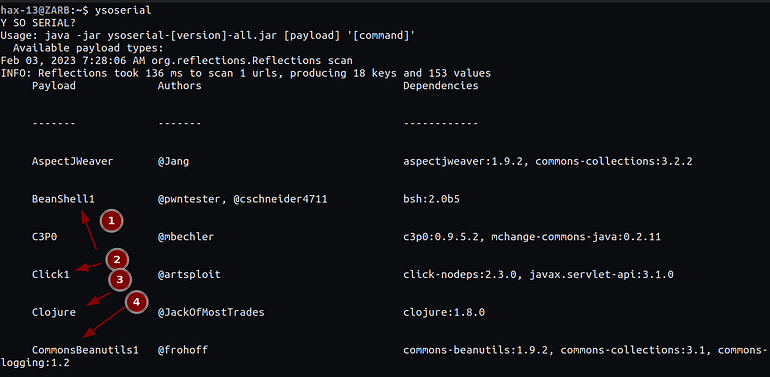Click the @mbechler author handle
Screen dimensions: 770x377
186,237
